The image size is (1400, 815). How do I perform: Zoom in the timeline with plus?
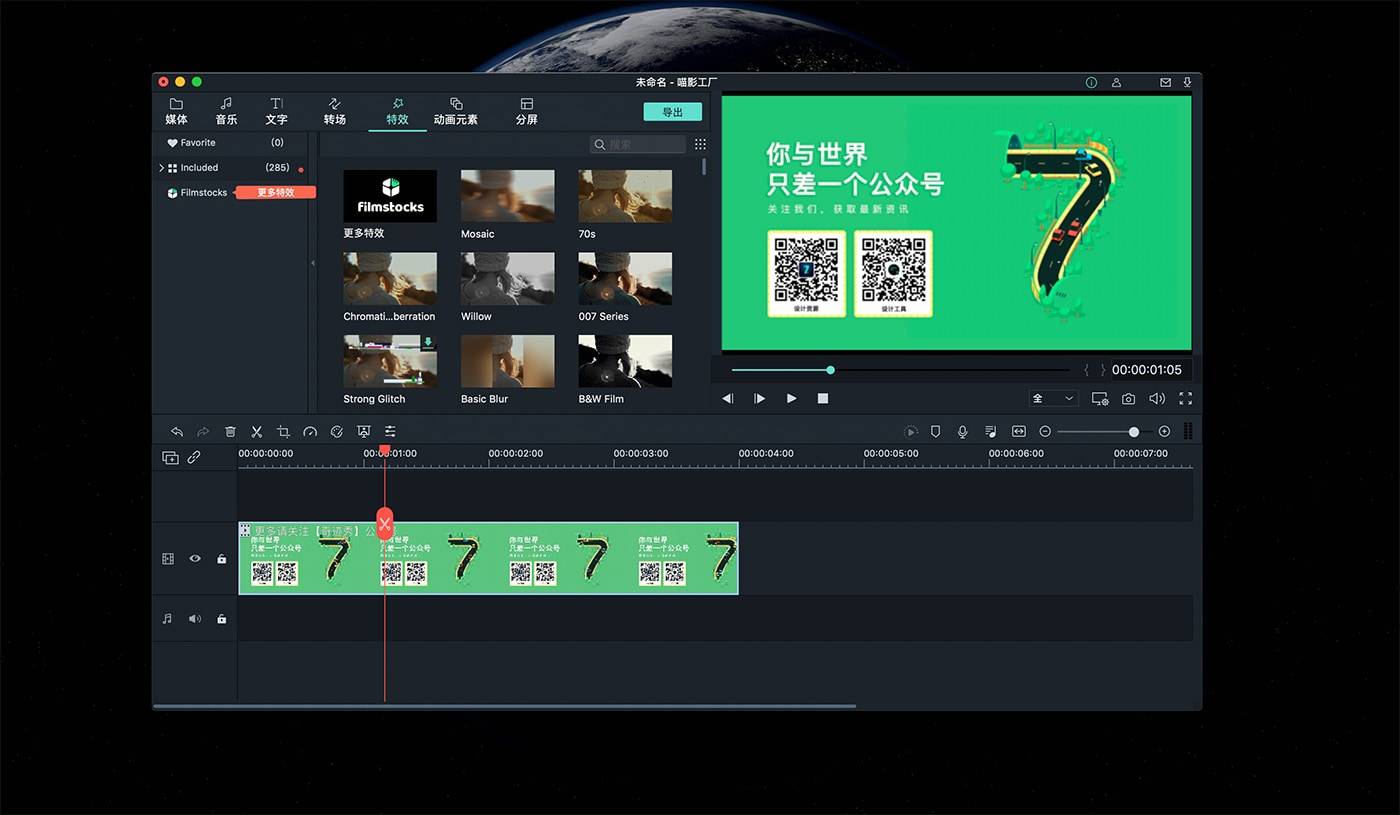click(1164, 432)
